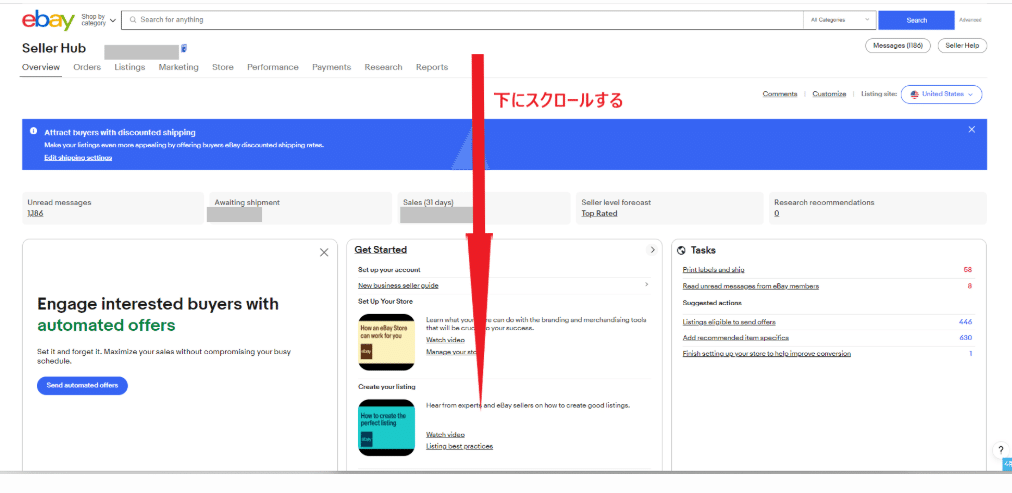1012x493 pixels.
Task: Click unread messages count 1,186
Action: coord(35,213)
